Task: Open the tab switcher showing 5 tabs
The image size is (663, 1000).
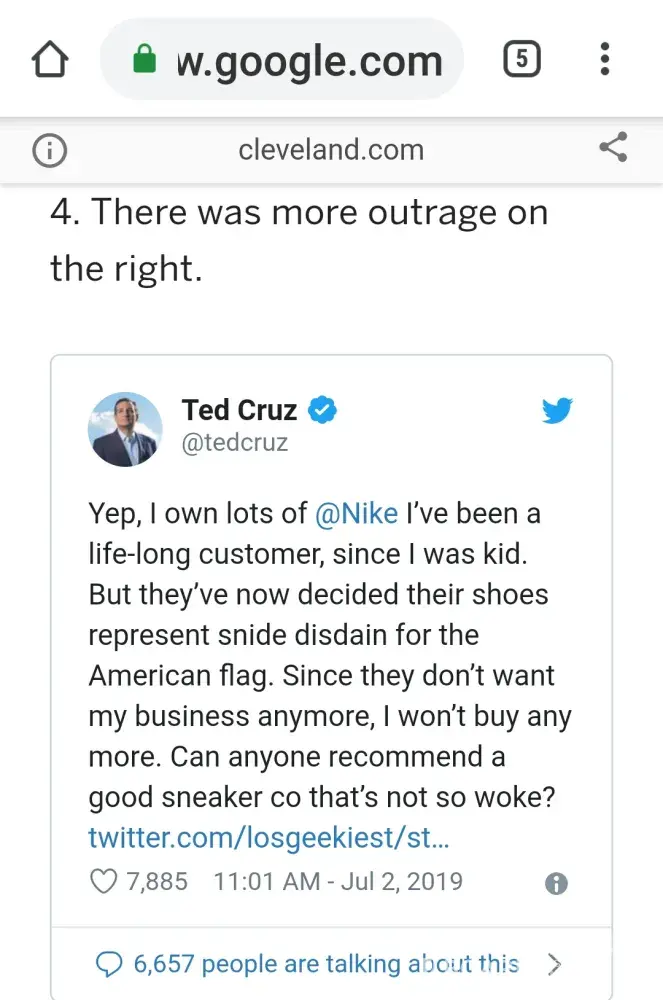Action: 521,60
